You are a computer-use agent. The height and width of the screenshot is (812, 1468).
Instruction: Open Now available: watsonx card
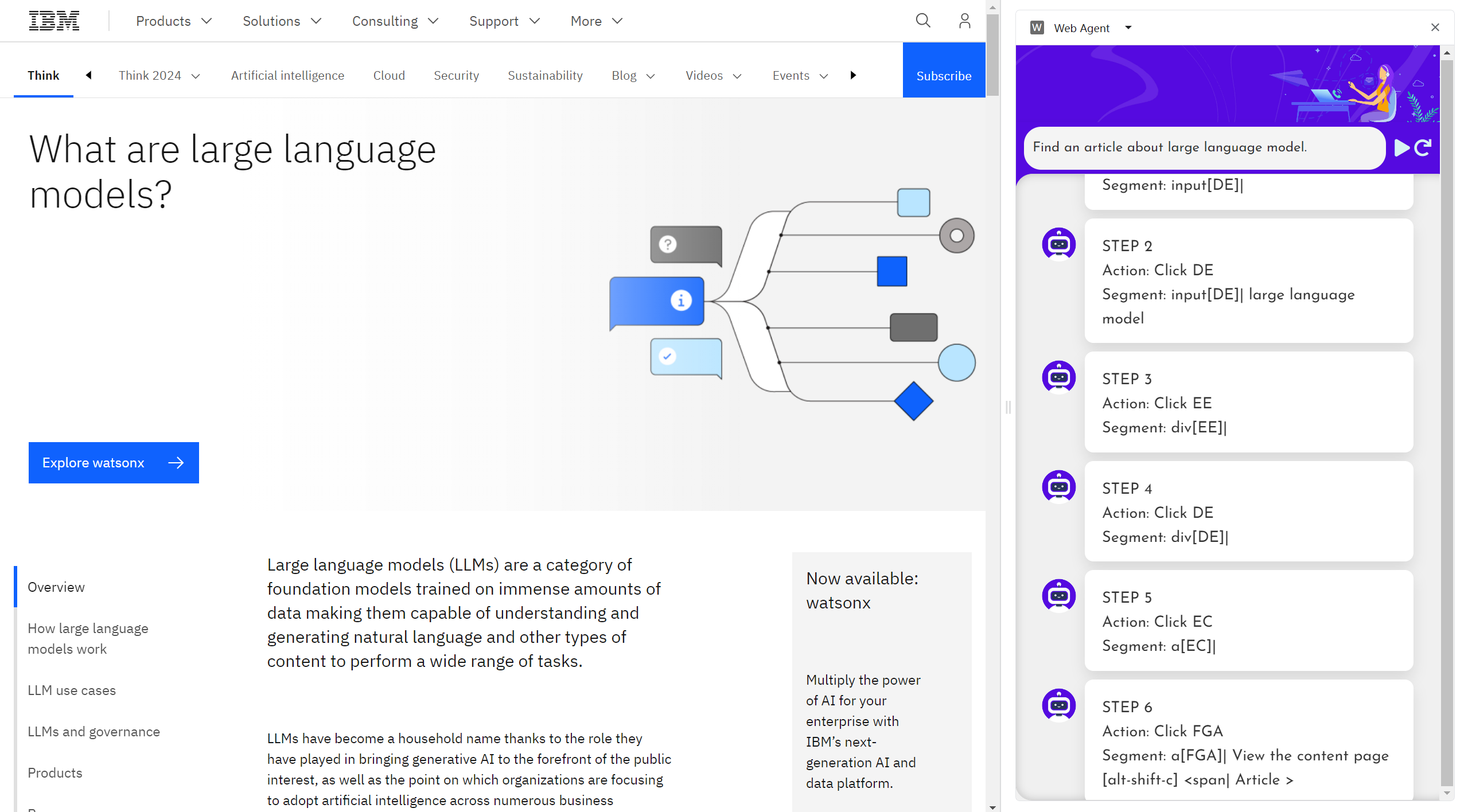[882, 682]
